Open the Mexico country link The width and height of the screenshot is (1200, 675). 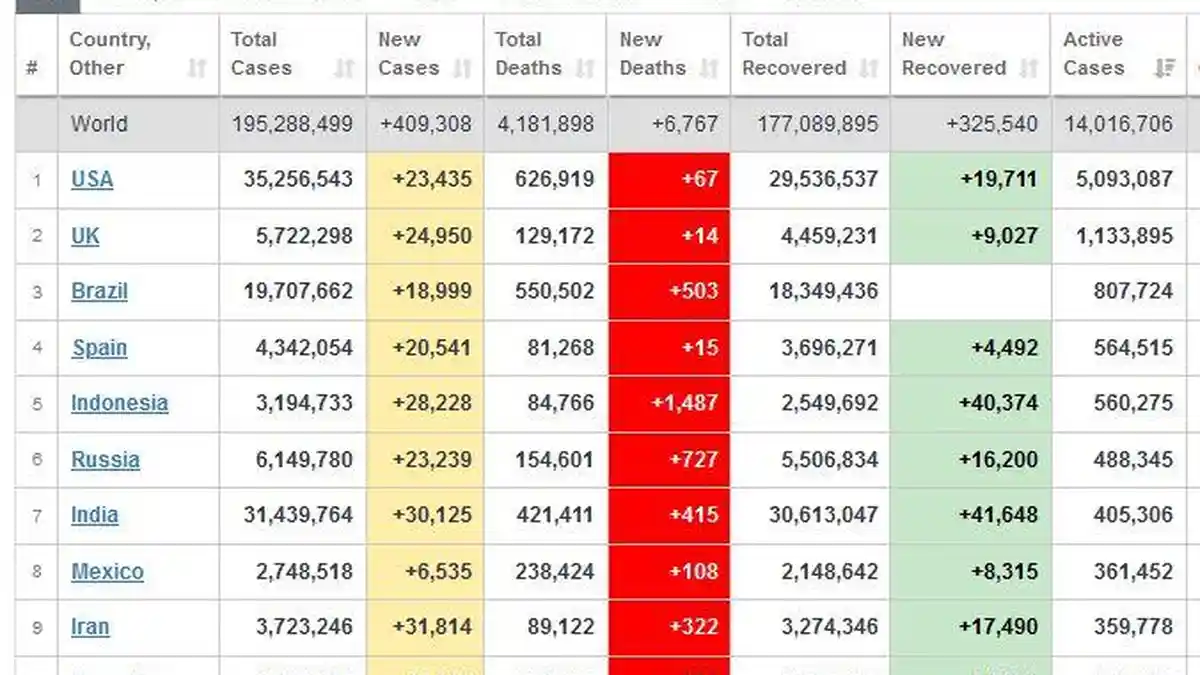(107, 572)
